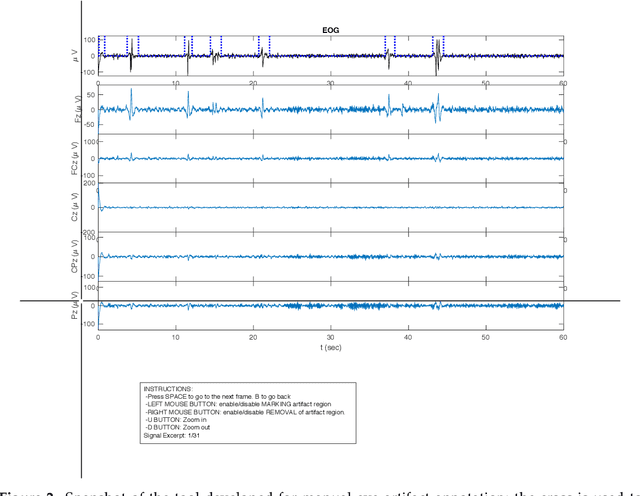Select the Pz channel y-axis label
The width and height of the screenshot is (640, 496).
(77, 305)
